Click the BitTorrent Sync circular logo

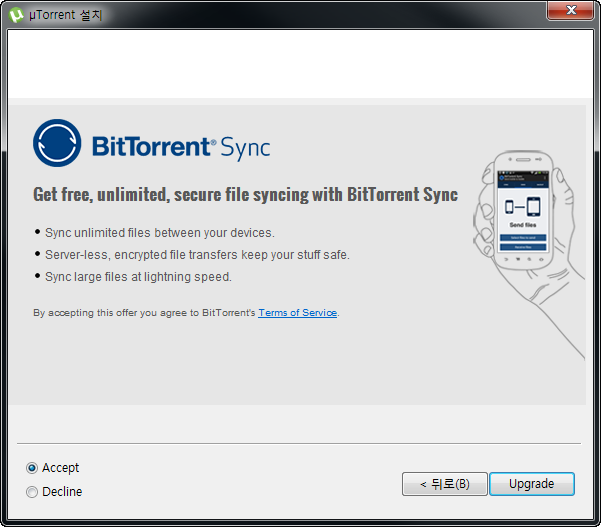point(57,143)
